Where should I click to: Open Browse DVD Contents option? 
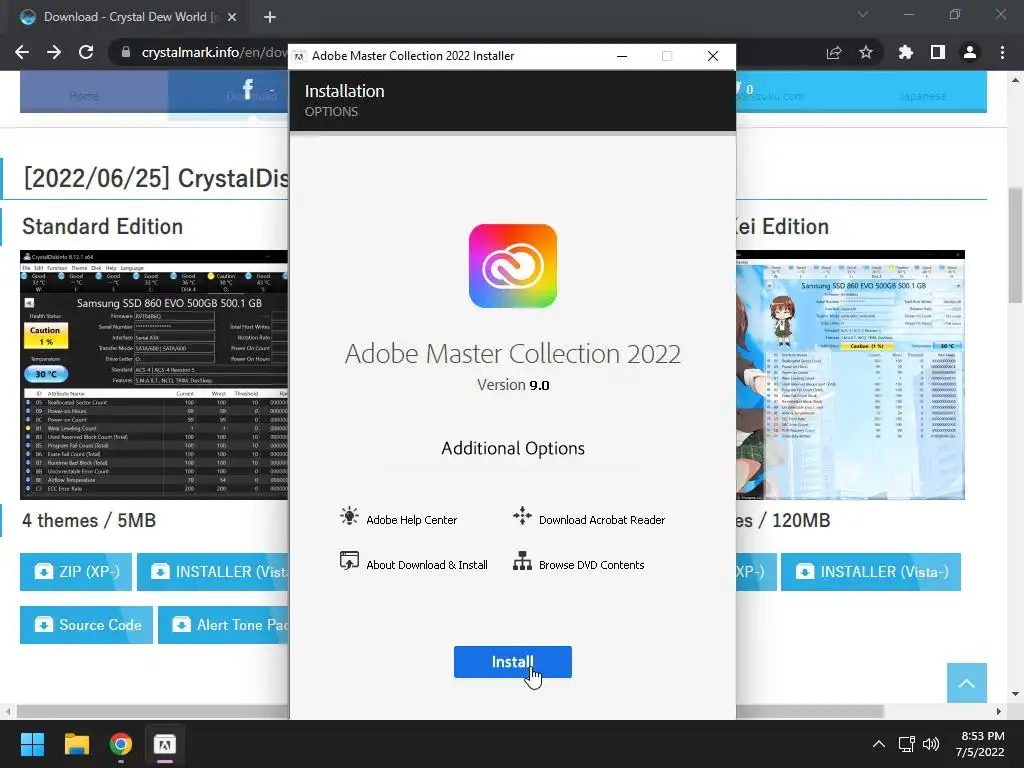tap(591, 565)
